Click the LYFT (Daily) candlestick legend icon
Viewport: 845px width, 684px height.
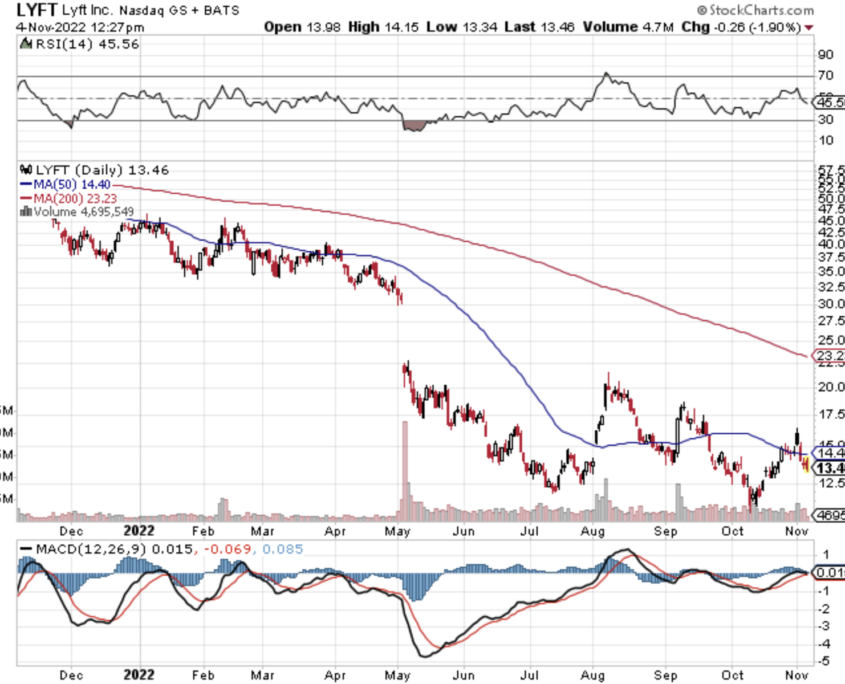coord(25,172)
